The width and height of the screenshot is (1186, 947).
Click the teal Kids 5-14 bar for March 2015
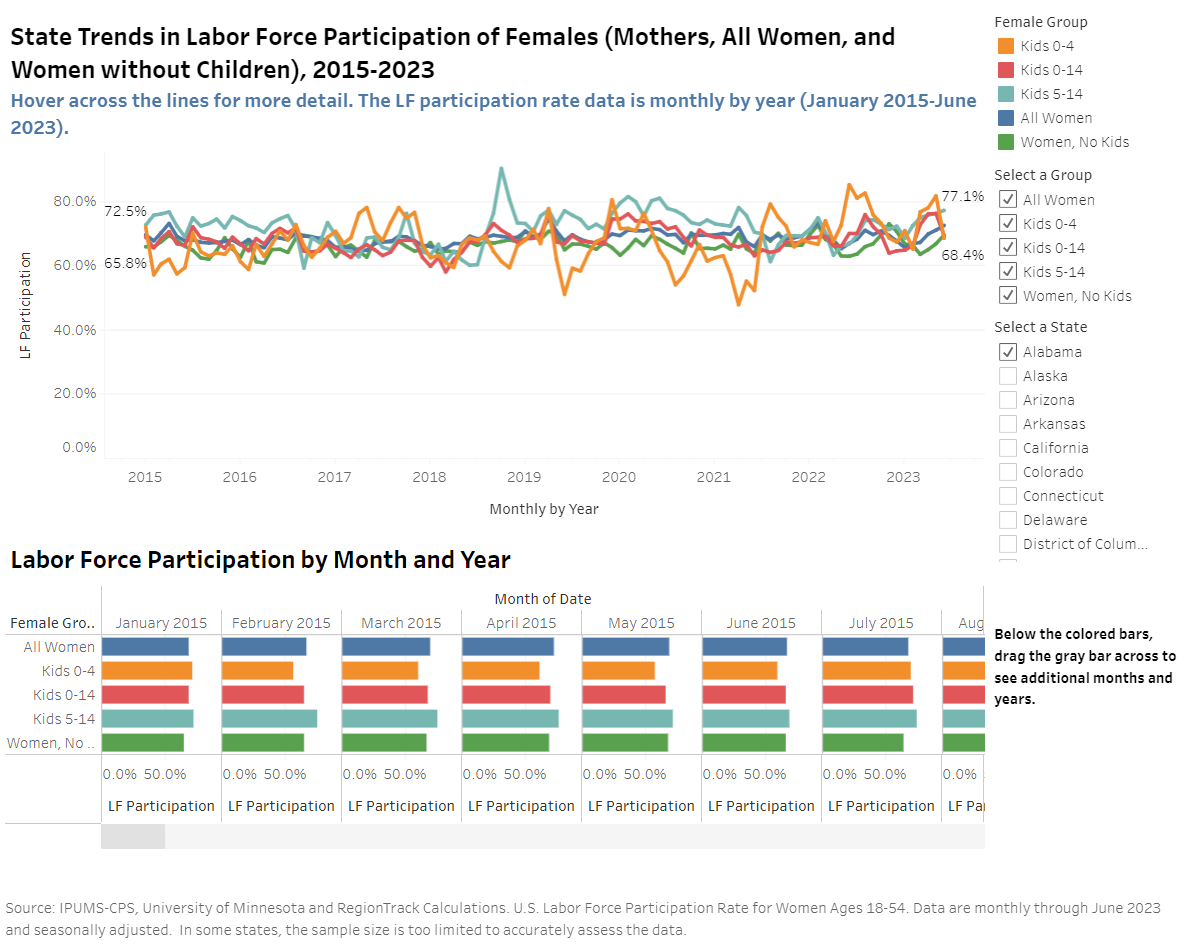pyautogui.click(x=389, y=719)
